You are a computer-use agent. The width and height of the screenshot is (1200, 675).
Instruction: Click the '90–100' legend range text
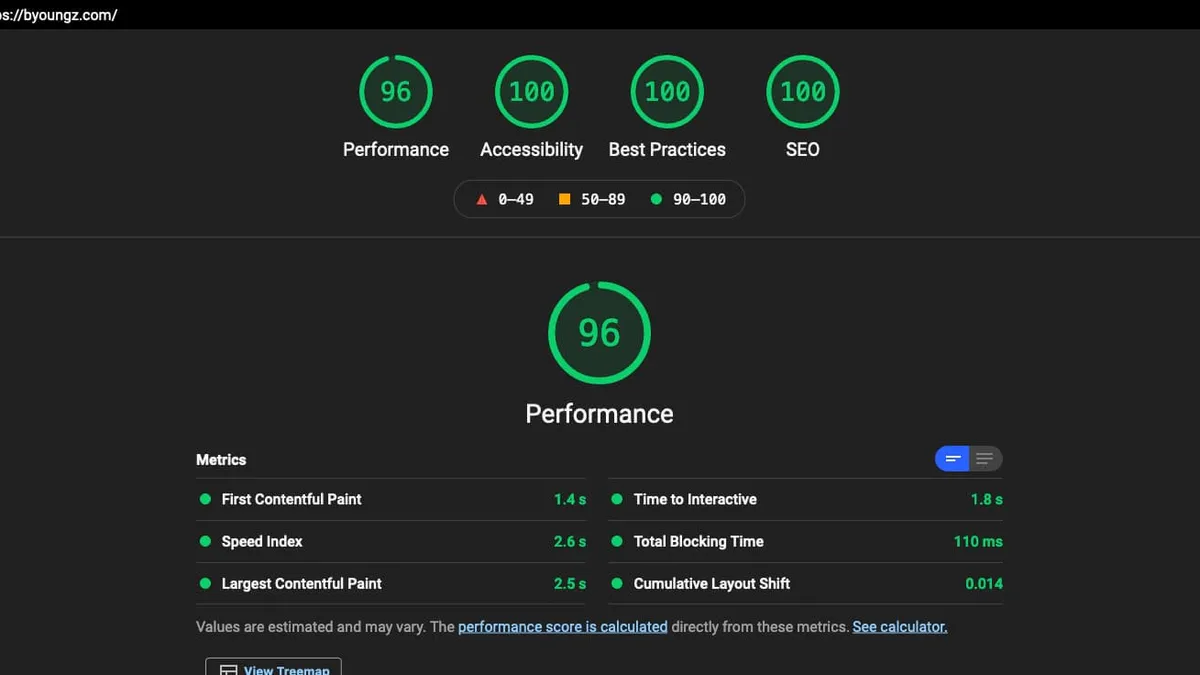699,199
